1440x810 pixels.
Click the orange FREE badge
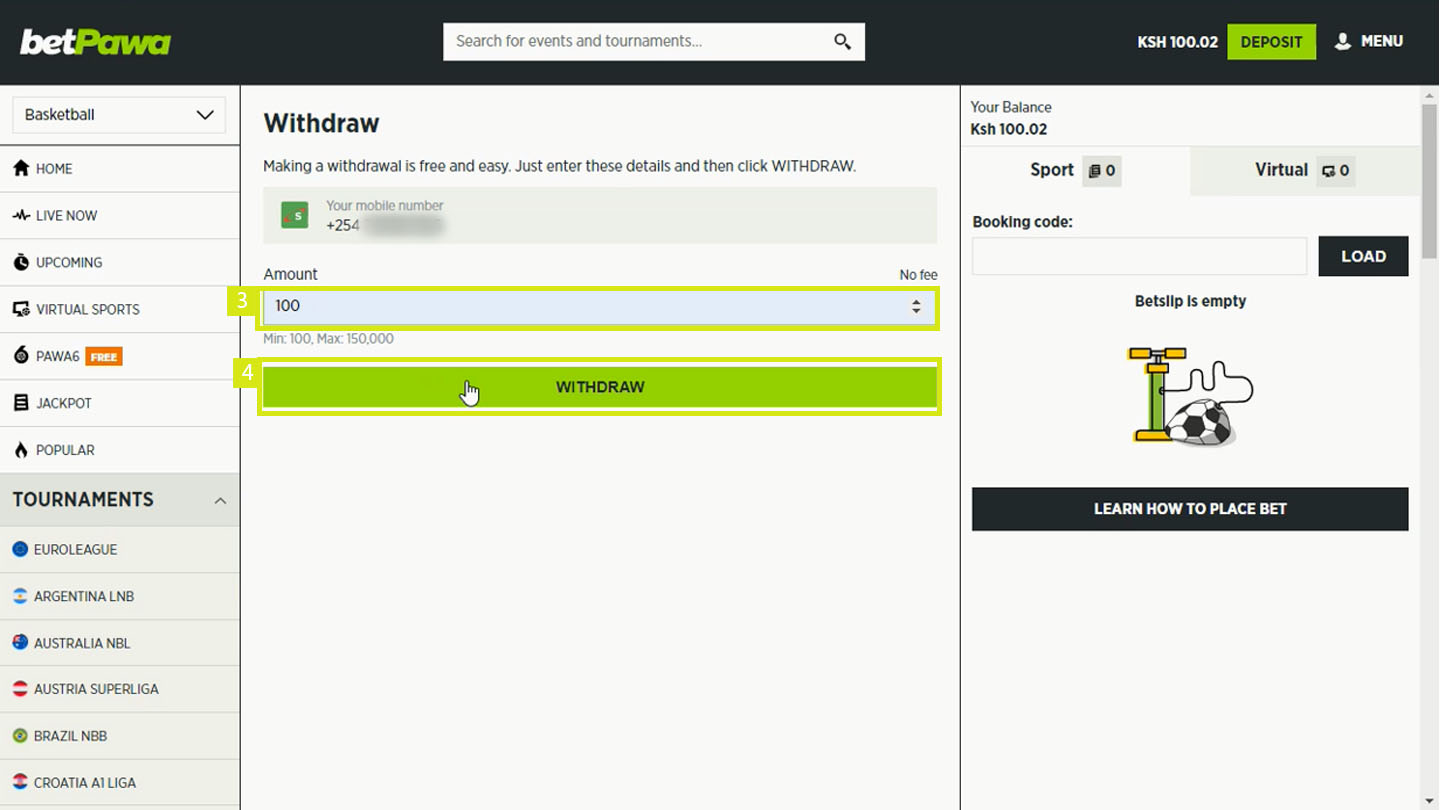[x=104, y=357]
